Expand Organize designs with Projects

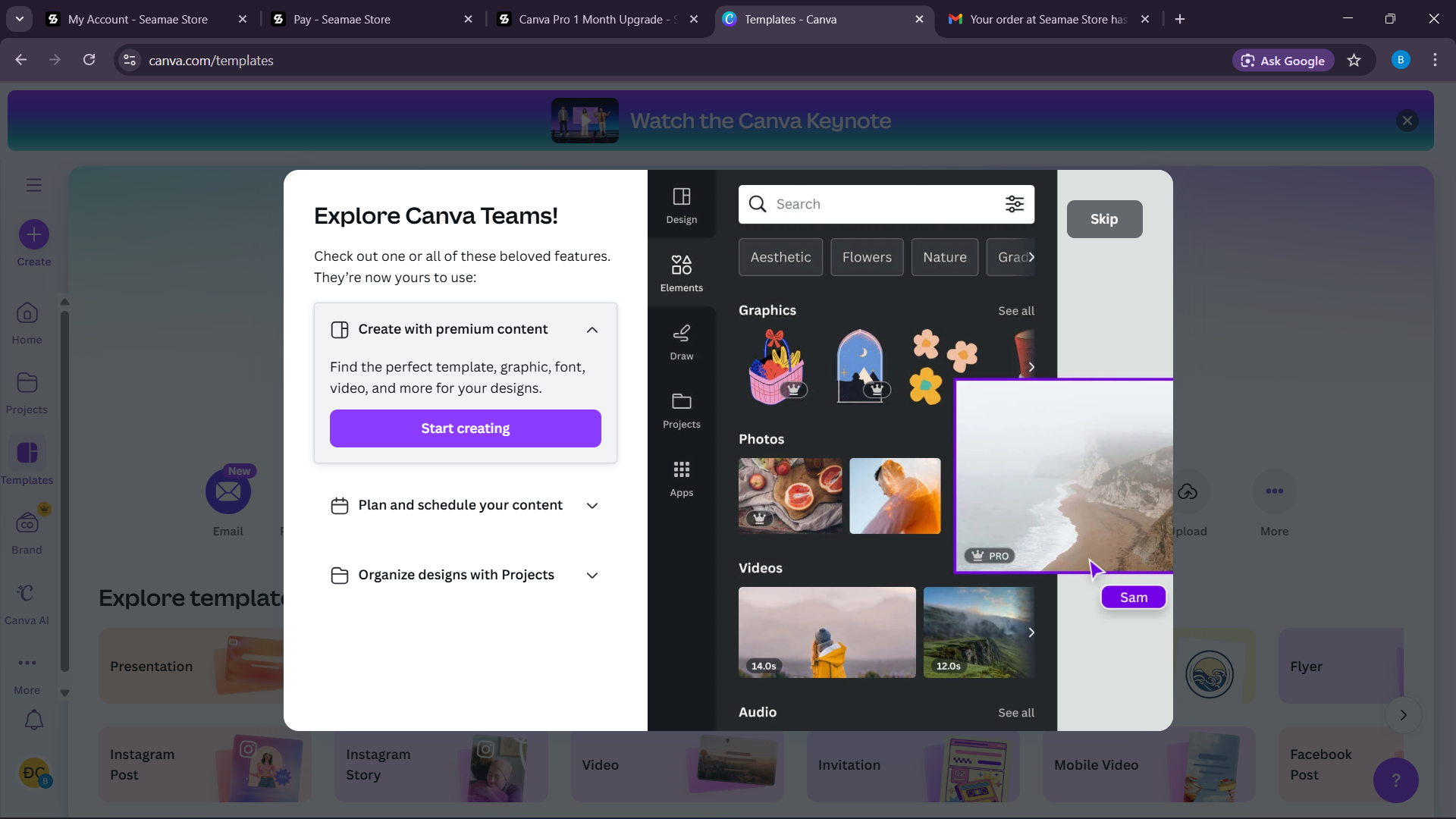(x=592, y=576)
